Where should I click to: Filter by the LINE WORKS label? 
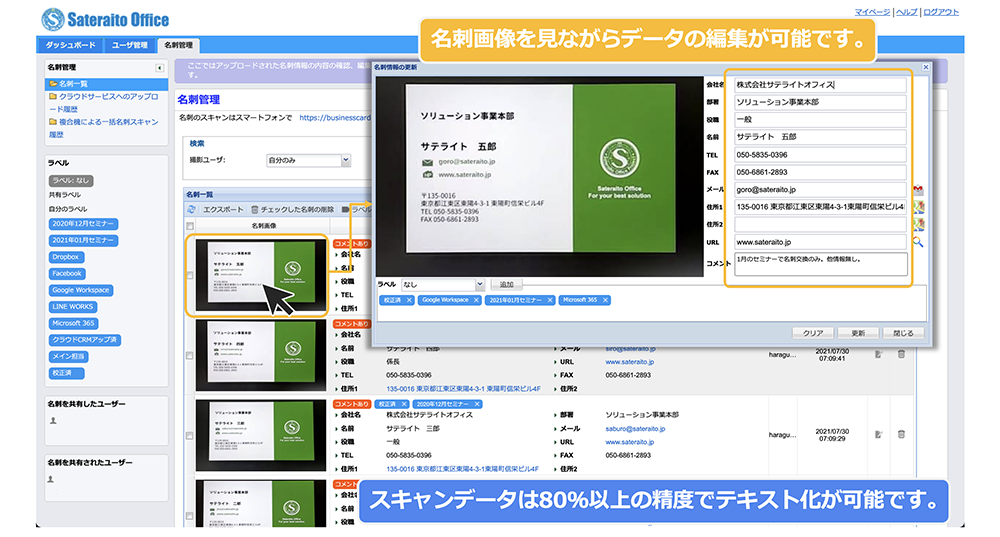click(x=73, y=307)
